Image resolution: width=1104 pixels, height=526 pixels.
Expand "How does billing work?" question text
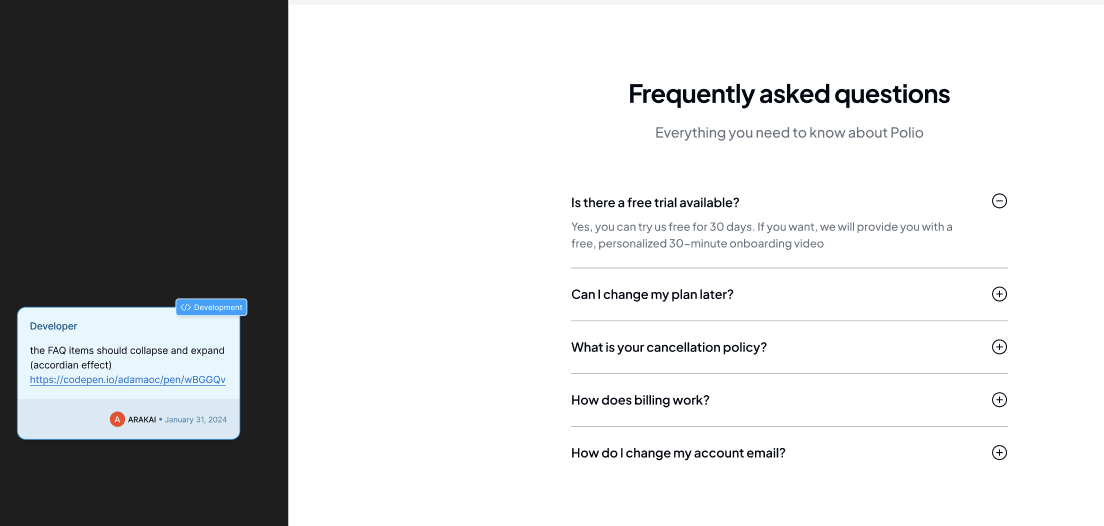[x=640, y=400]
